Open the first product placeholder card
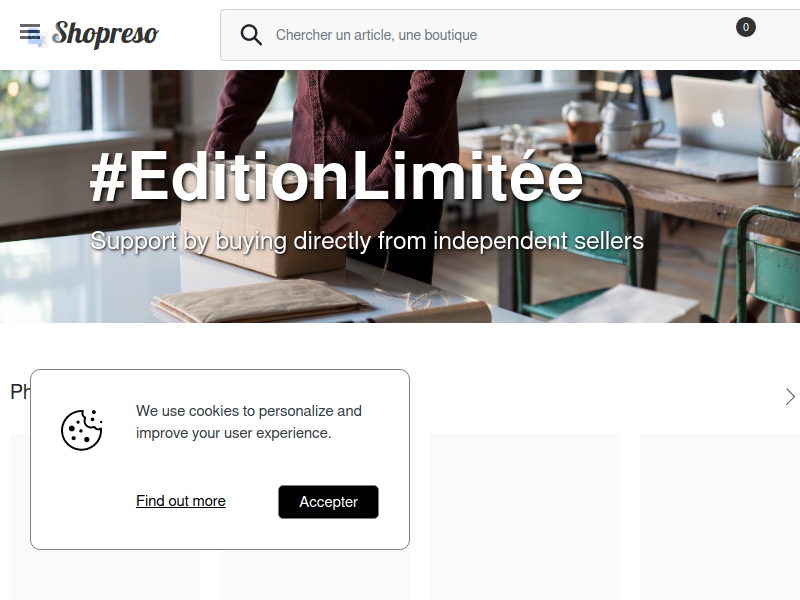The width and height of the screenshot is (800, 600). (x=20, y=517)
